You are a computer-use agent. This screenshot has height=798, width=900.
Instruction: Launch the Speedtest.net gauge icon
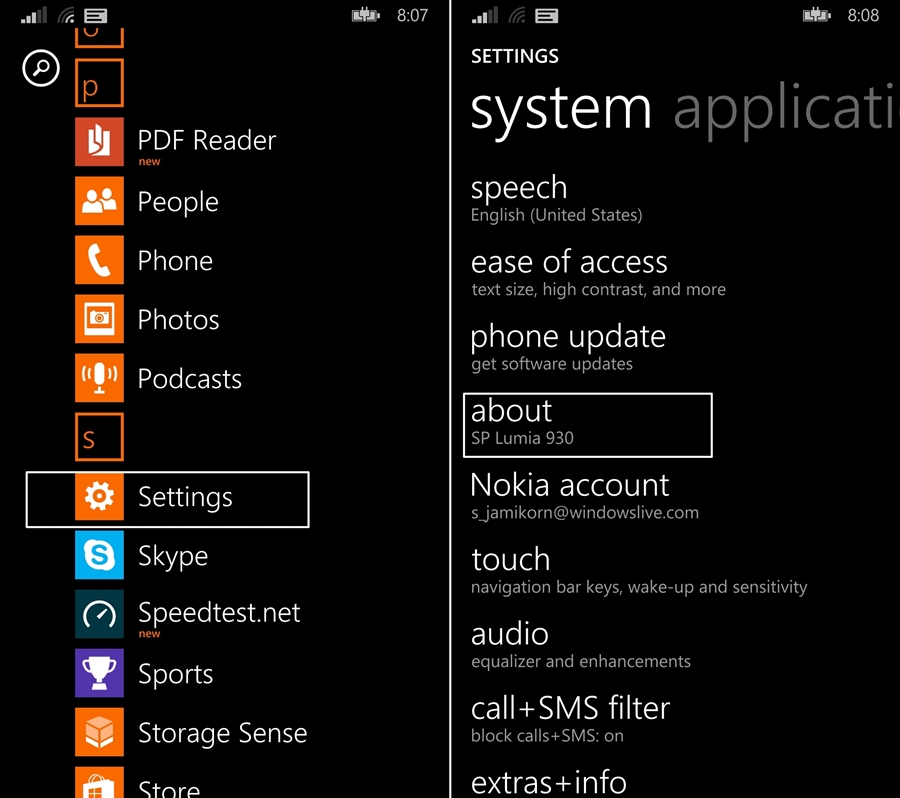coord(99,614)
